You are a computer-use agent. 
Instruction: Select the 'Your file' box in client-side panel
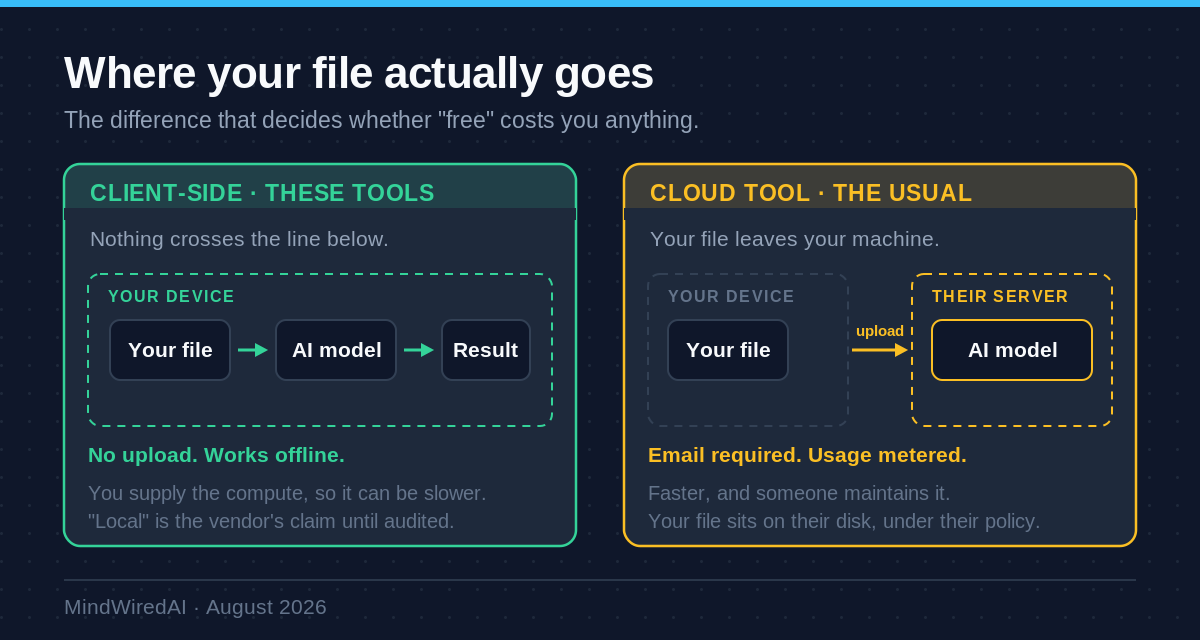(x=170, y=350)
